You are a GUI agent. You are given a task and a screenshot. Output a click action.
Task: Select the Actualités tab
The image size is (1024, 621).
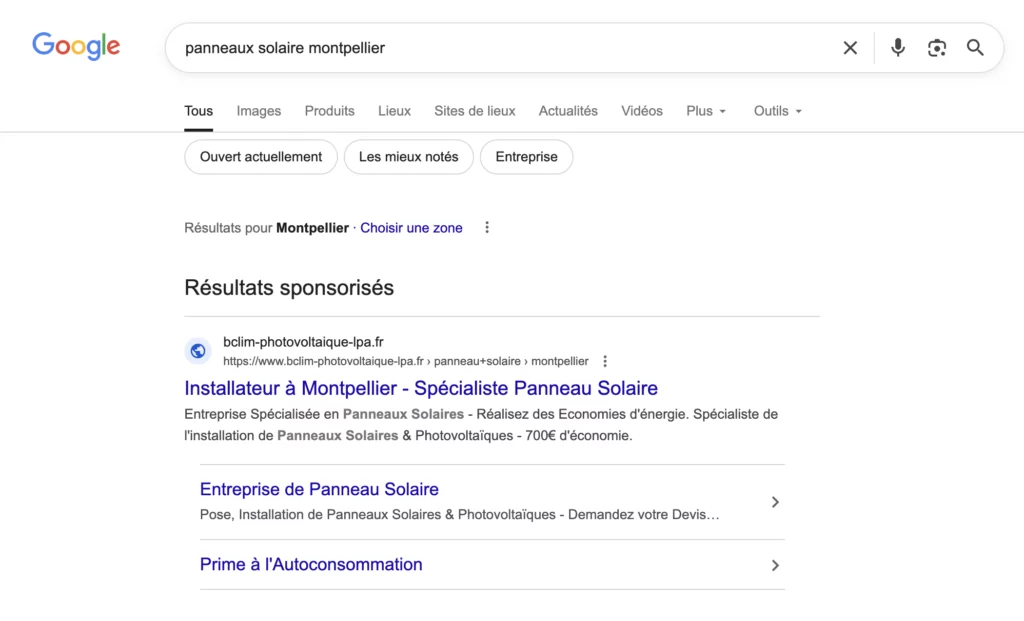point(568,111)
